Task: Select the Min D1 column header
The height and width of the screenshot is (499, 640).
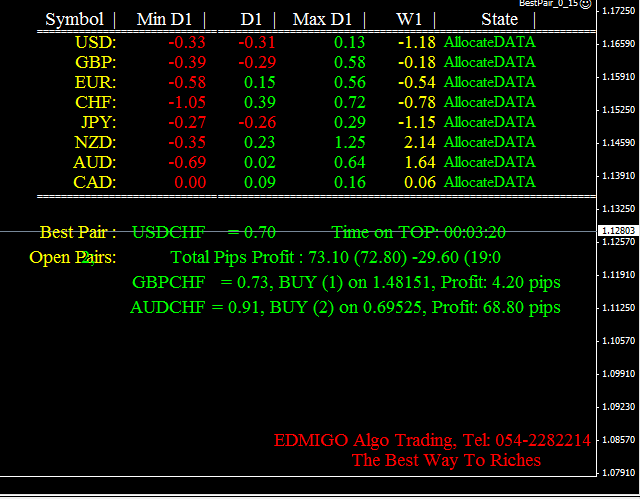Action: pyautogui.click(x=164, y=19)
